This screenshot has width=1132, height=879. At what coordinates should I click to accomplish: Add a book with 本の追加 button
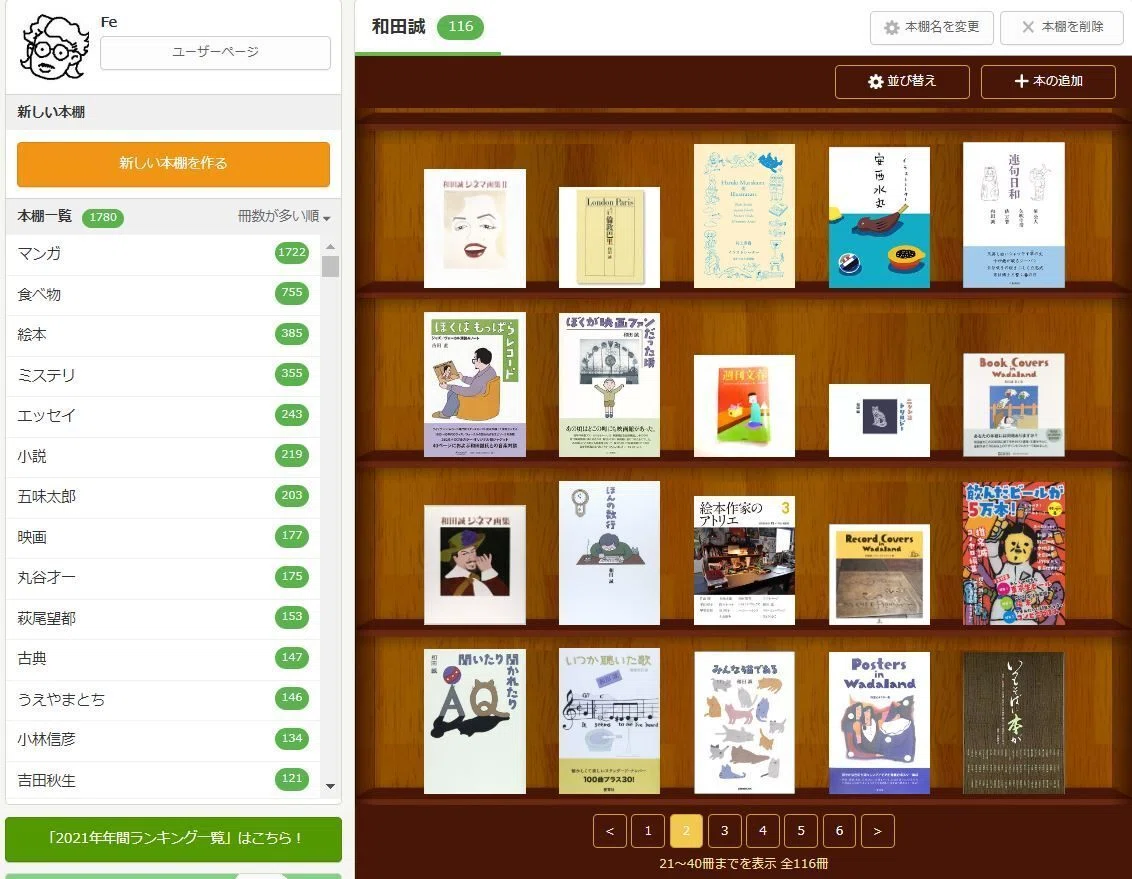pos(1048,82)
